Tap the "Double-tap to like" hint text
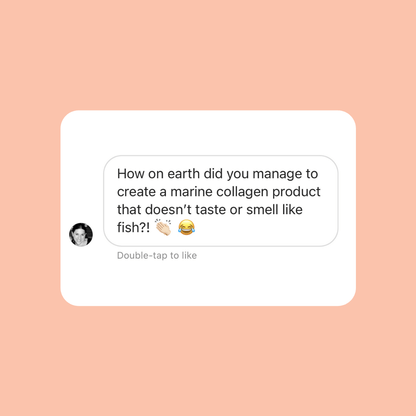Screen dimensions: 416x416 tap(157, 256)
